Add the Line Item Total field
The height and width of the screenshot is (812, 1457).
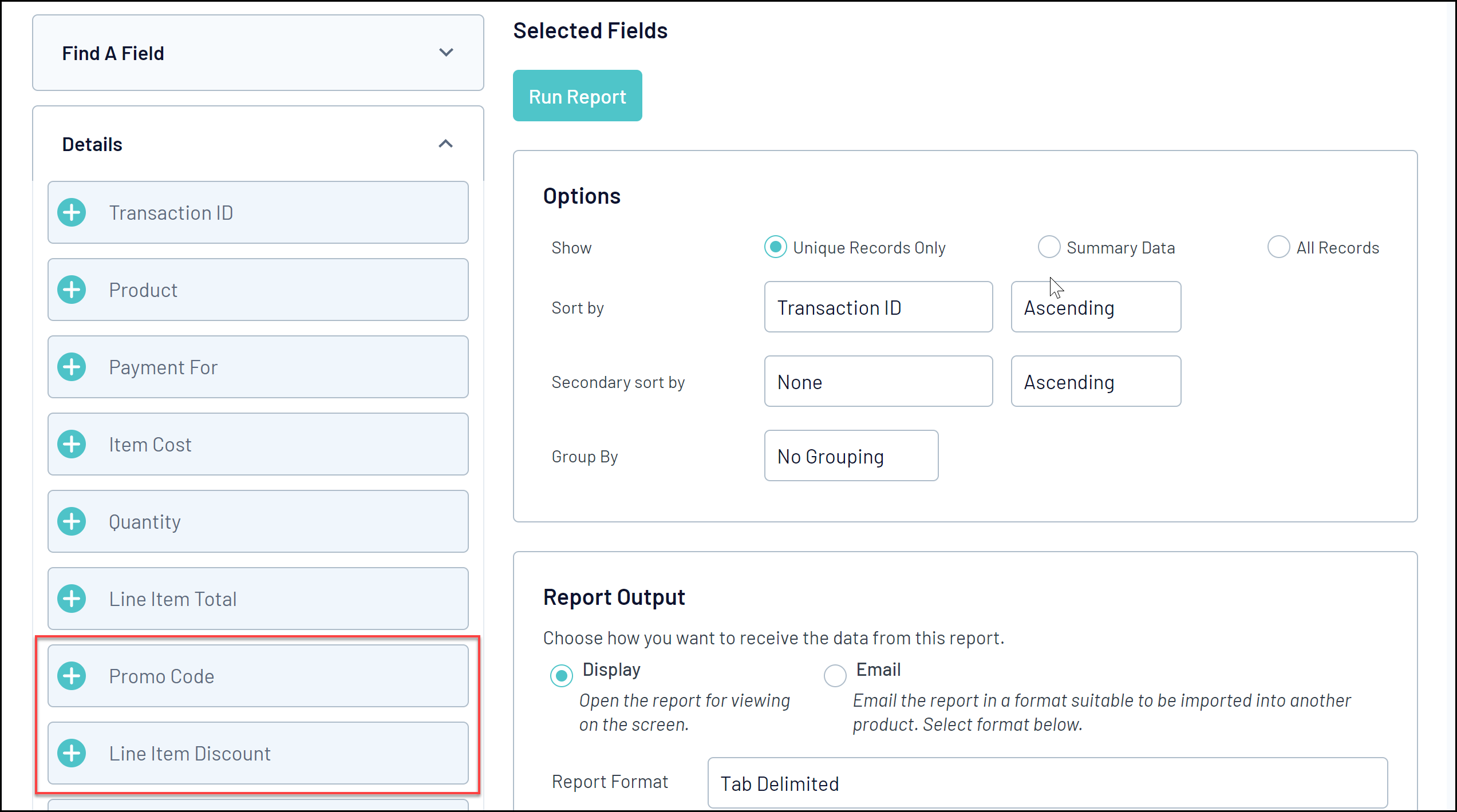[x=72, y=599]
